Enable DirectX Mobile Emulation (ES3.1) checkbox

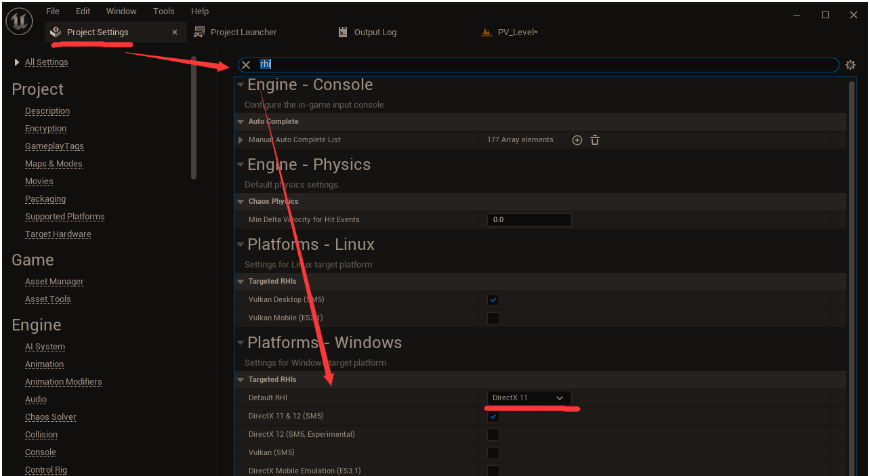pyautogui.click(x=493, y=470)
